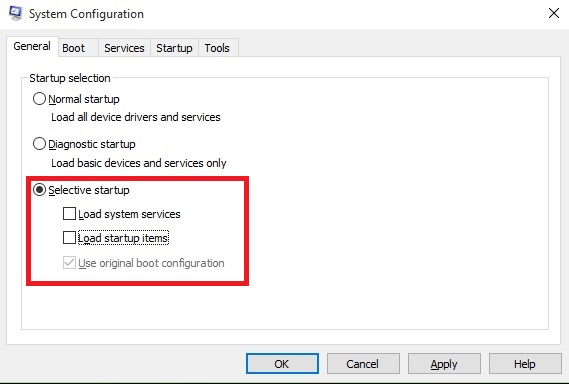569x384 pixels.
Task: Select the Selective startup radio button
Action: point(39,189)
